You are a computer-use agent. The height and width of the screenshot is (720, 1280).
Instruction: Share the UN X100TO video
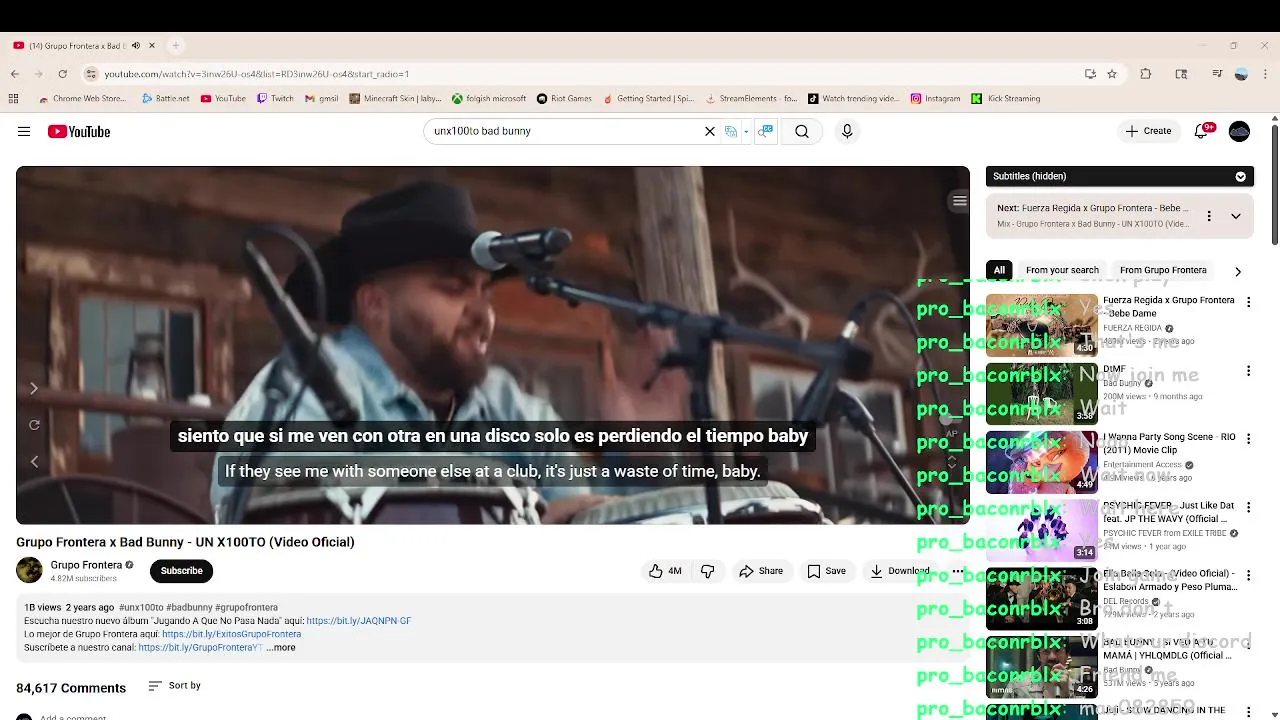click(x=761, y=571)
